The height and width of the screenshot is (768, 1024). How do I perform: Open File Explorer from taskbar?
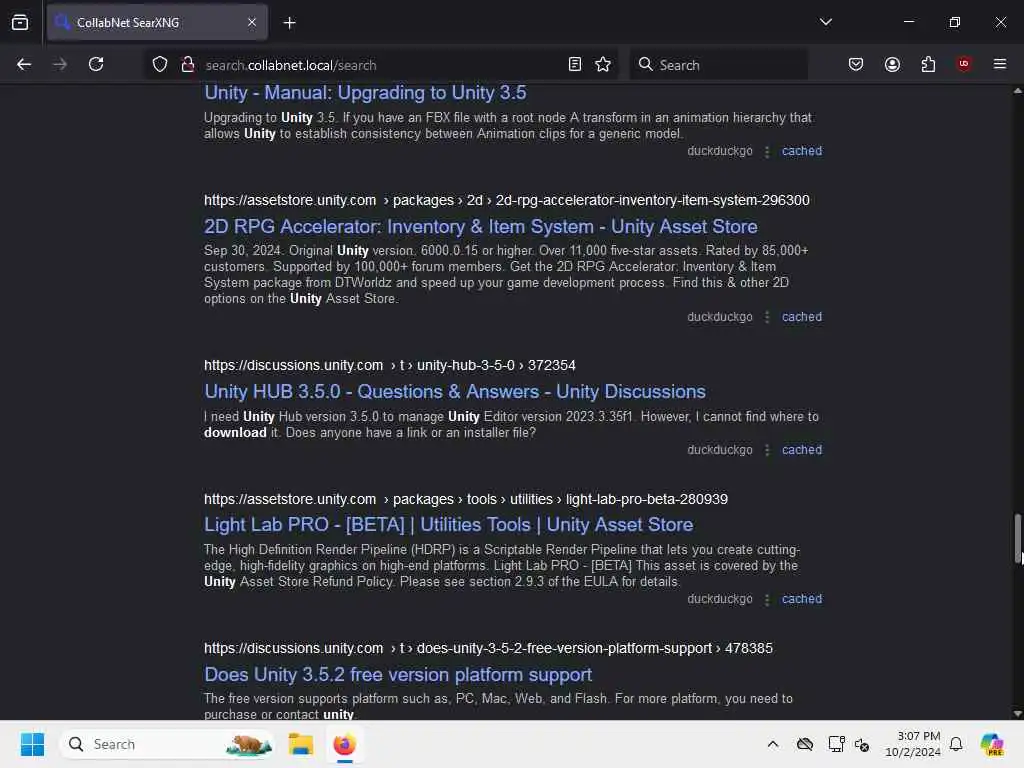coord(300,744)
